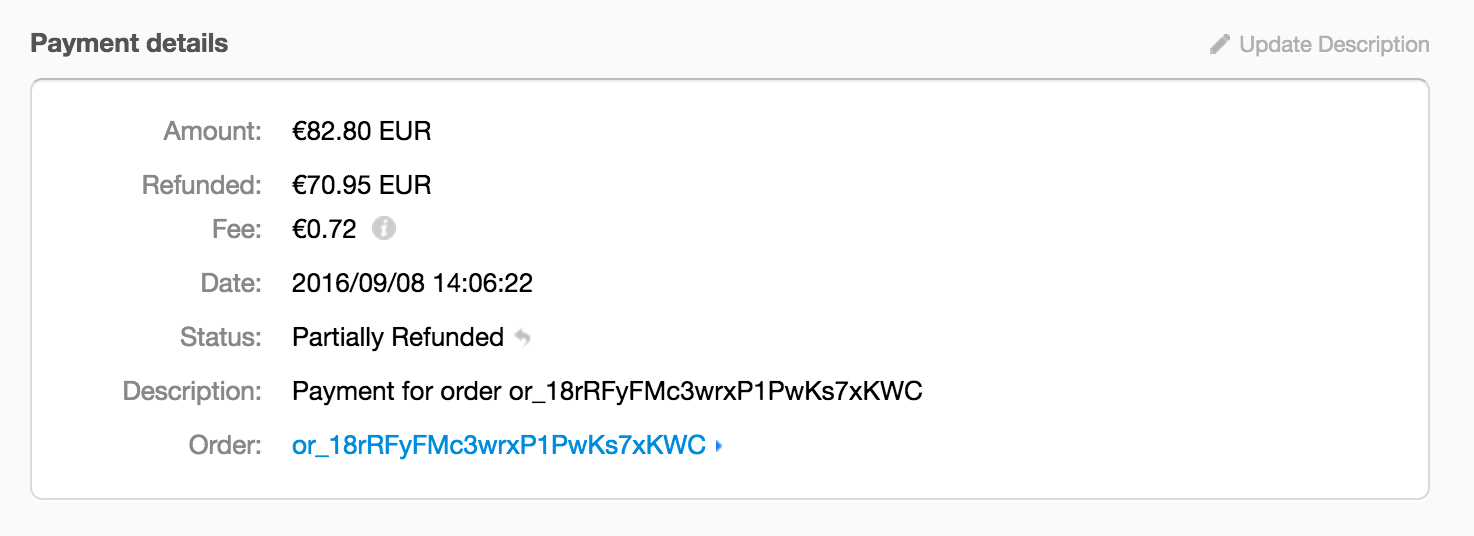The image size is (1474, 536).
Task: Click the blue arrow after the order link
Action: pyautogui.click(x=719, y=446)
